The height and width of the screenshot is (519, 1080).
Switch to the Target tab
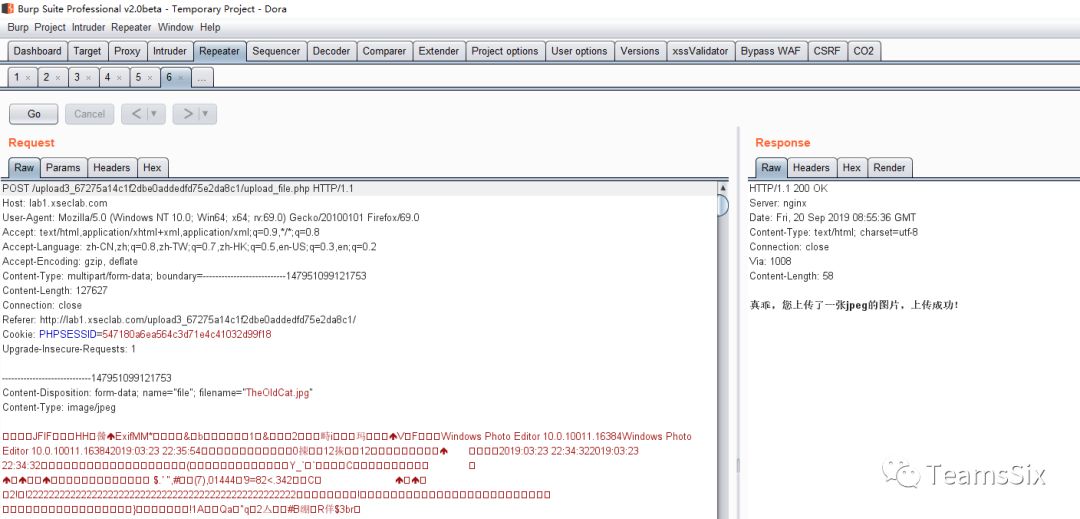point(87,51)
